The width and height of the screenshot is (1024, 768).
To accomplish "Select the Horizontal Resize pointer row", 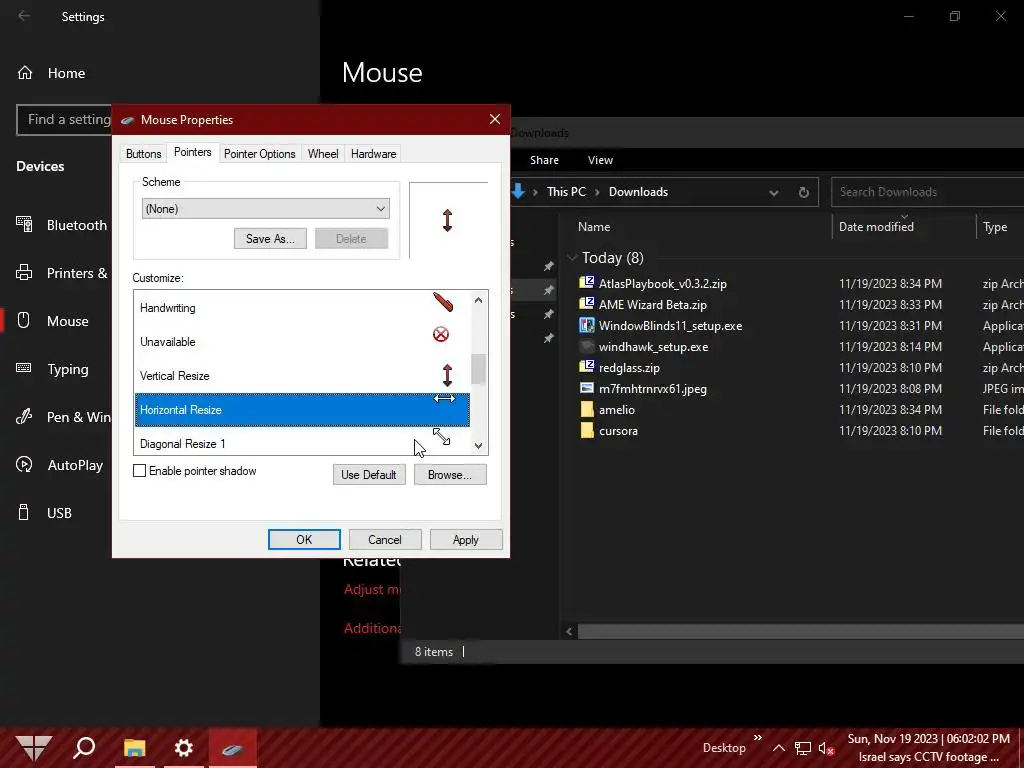I will coord(302,409).
